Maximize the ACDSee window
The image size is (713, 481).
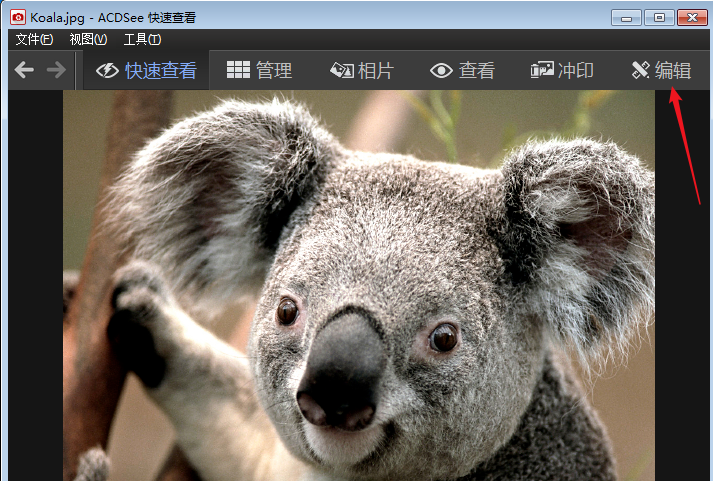(x=658, y=17)
